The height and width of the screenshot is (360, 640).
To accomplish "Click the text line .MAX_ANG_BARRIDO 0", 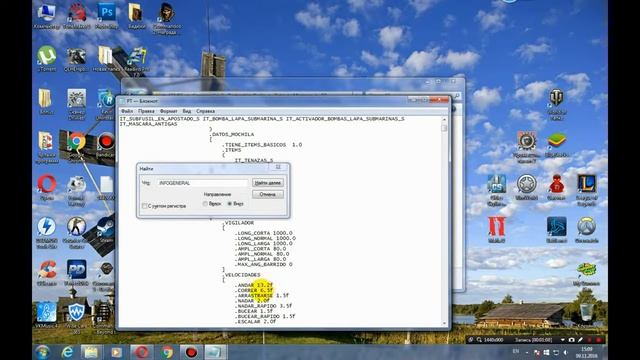I will (264, 264).
